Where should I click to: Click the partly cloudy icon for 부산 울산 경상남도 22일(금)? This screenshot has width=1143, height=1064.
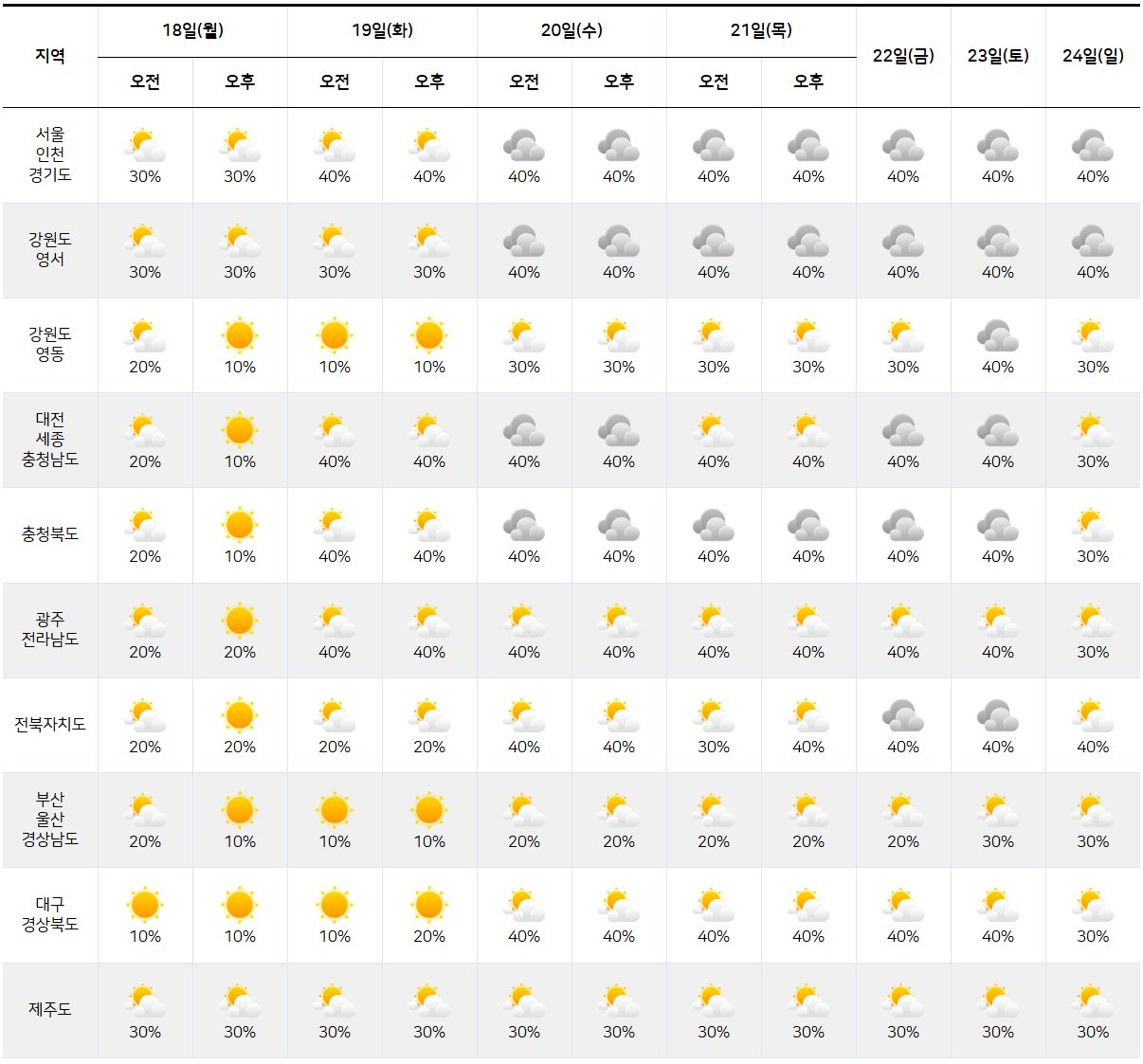[903, 811]
